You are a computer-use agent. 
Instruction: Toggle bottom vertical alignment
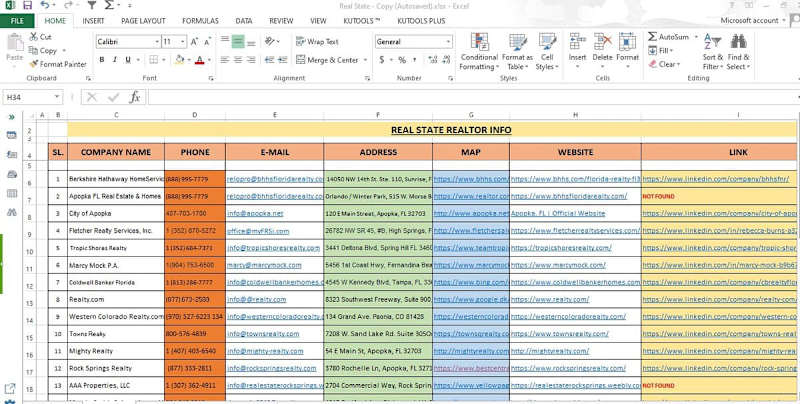click(x=251, y=42)
